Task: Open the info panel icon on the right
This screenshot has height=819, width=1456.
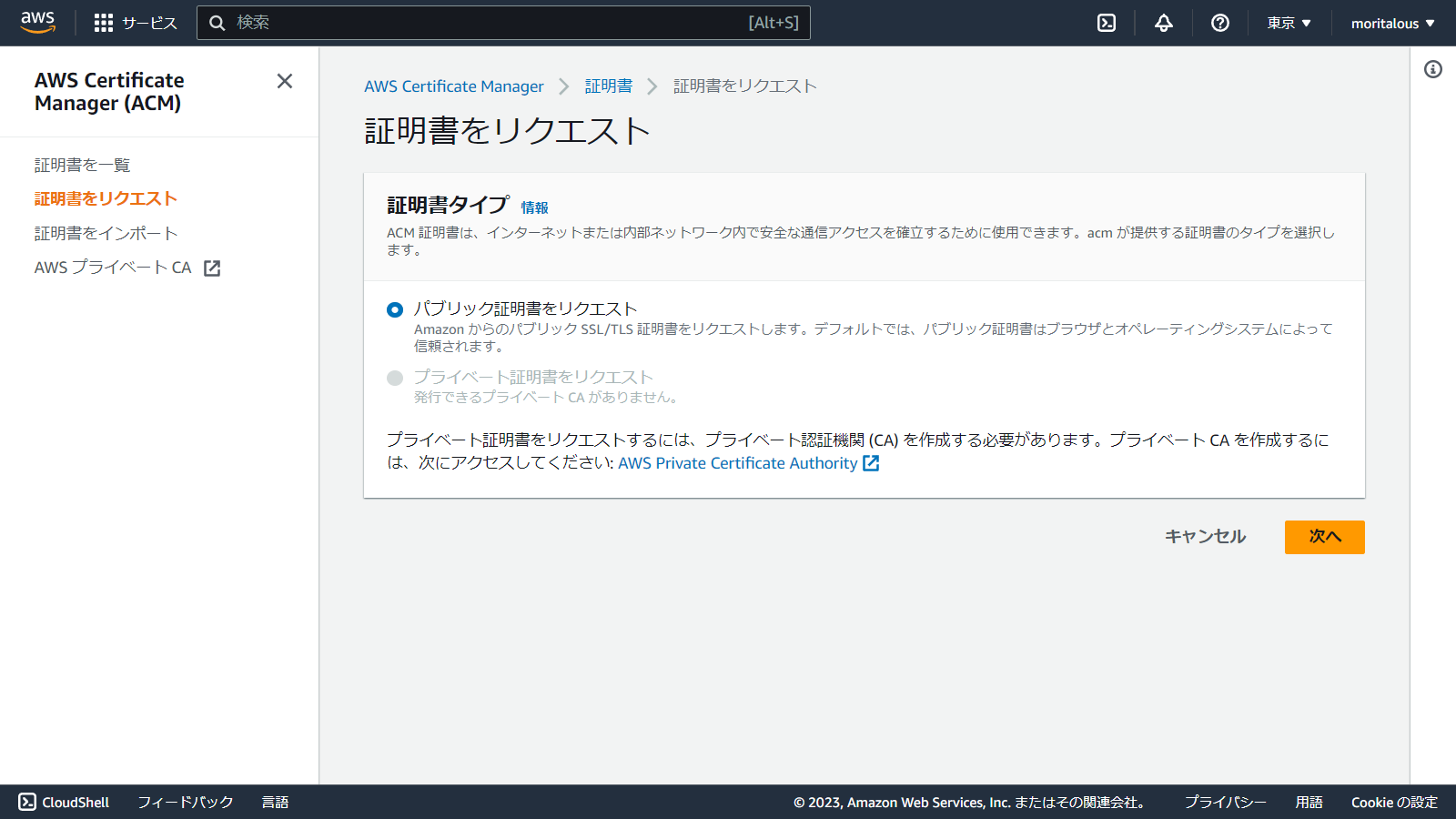Action: (x=1435, y=68)
